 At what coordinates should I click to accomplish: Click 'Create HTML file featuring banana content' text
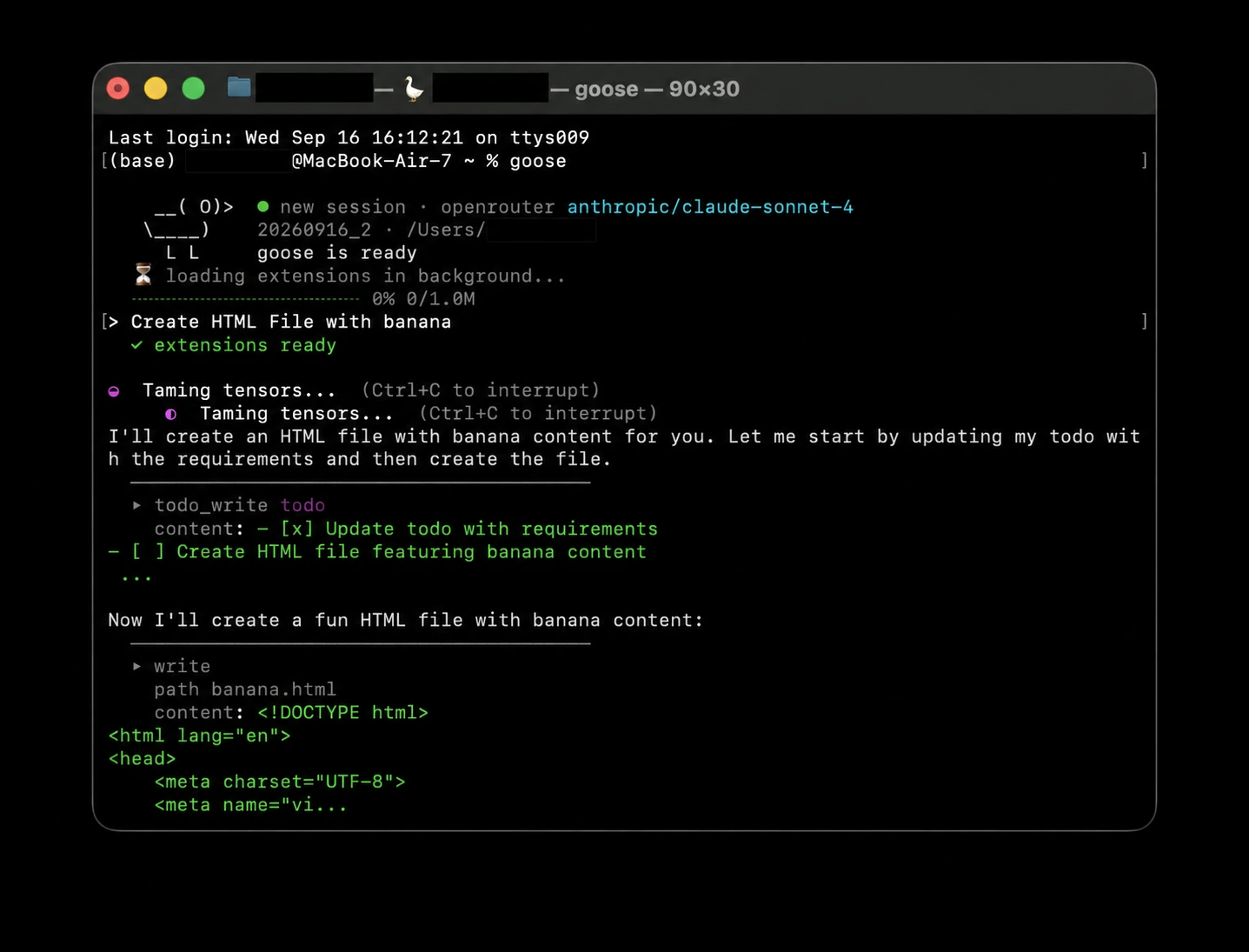[x=412, y=551]
